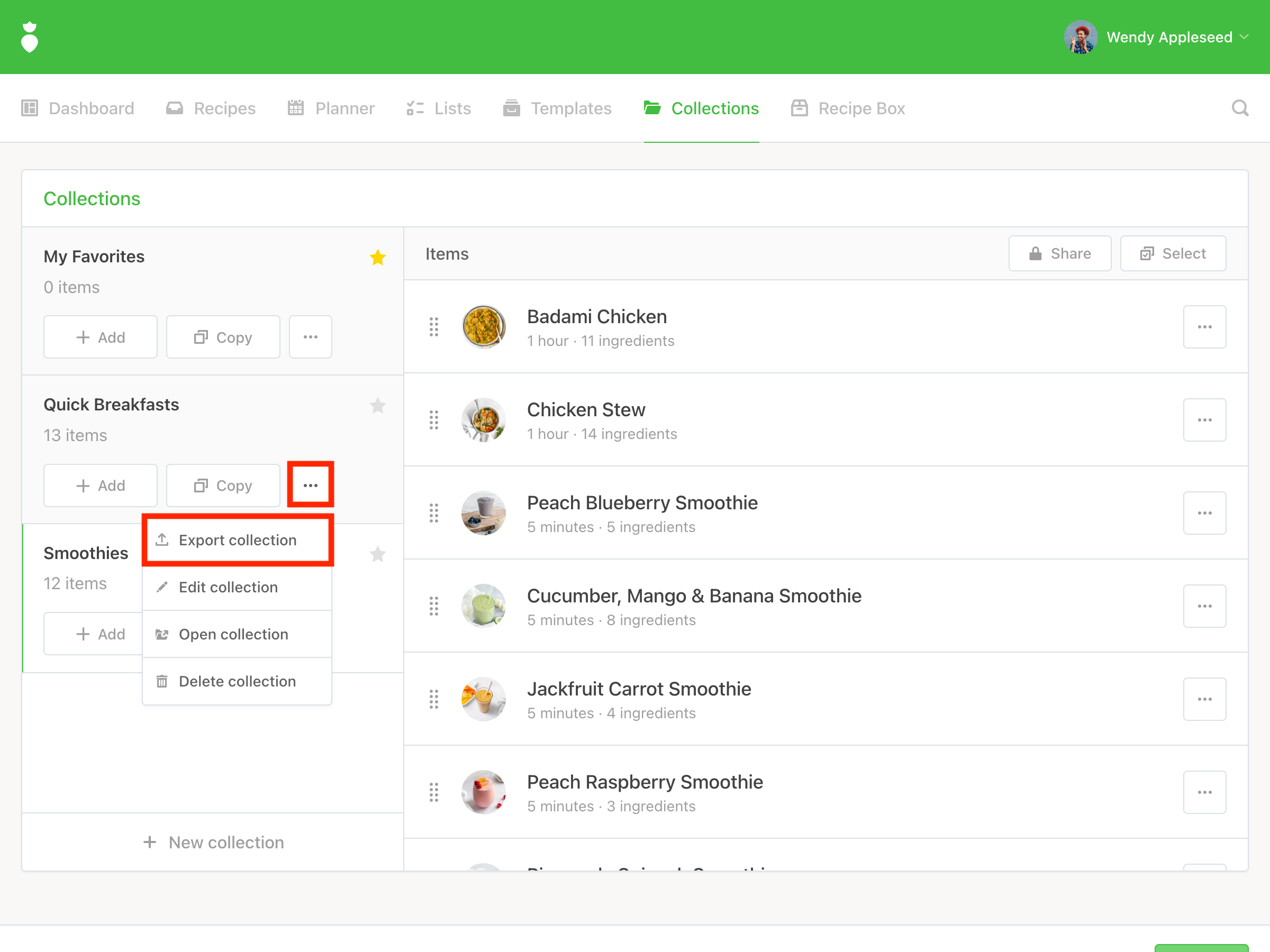Screen dimensions: 1270x952
Task: Toggle favorite star on Quick Breakfasts
Action: click(x=377, y=406)
